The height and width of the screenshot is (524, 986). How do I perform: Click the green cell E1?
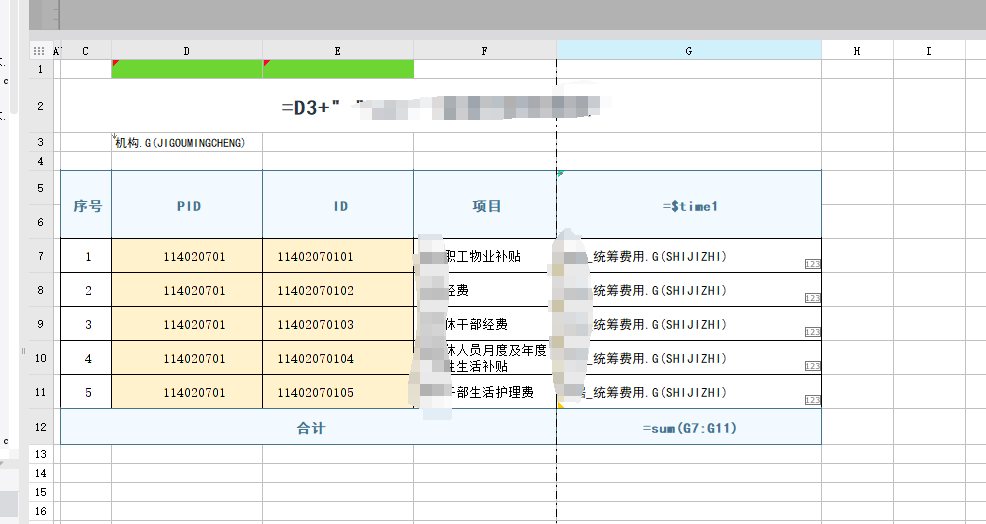(338, 69)
